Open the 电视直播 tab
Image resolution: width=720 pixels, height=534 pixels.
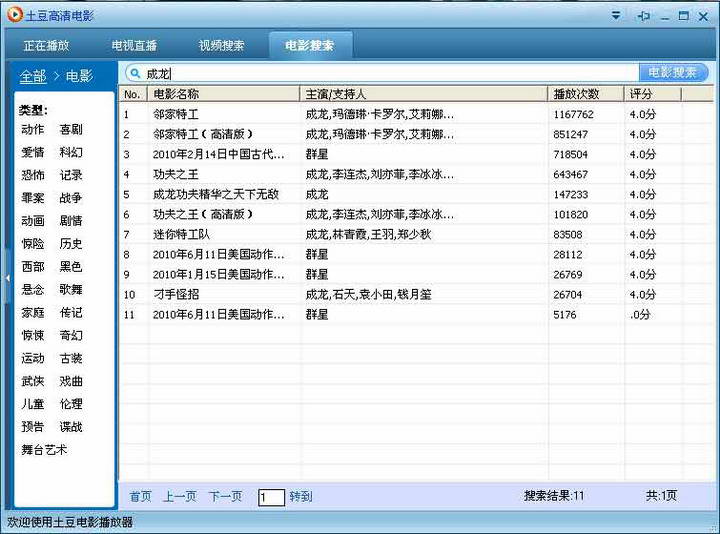pos(134,46)
